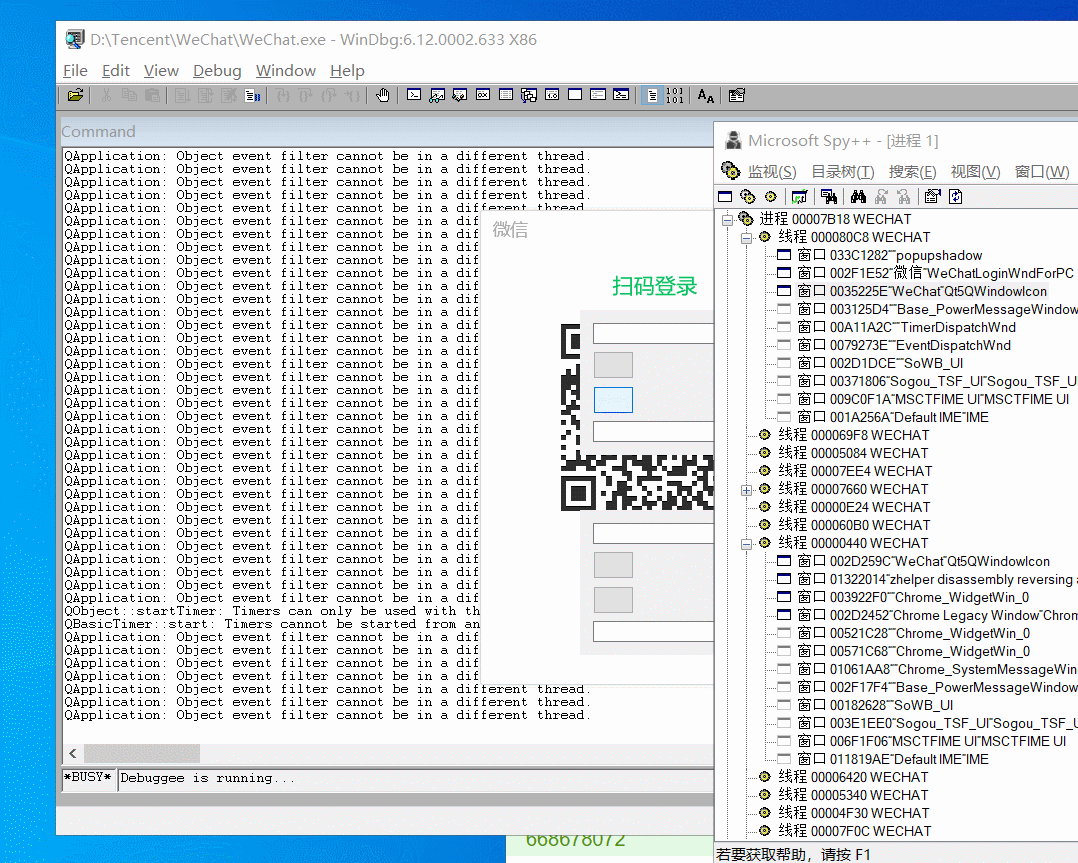The height and width of the screenshot is (863, 1078).
Task: Select window 00A11A2C TimerDispatchWnd
Action: click(x=906, y=327)
